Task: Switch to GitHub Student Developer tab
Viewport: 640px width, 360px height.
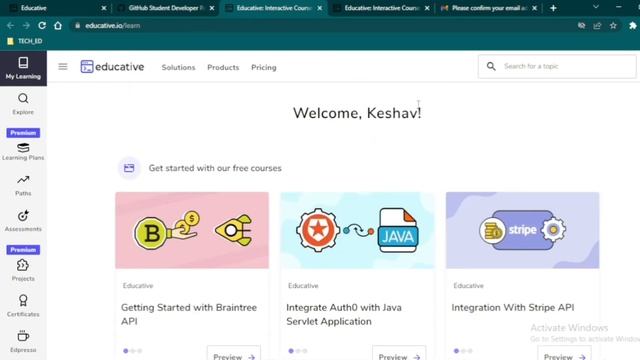Action: point(165,8)
